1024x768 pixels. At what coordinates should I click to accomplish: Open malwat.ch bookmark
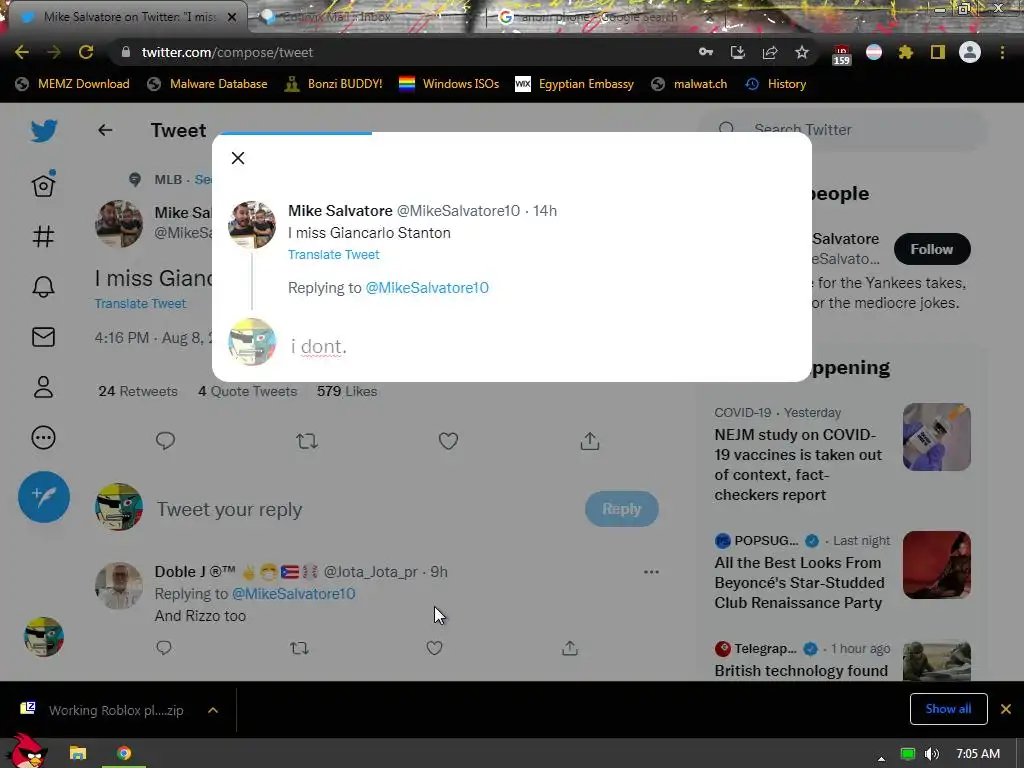click(689, 84)
